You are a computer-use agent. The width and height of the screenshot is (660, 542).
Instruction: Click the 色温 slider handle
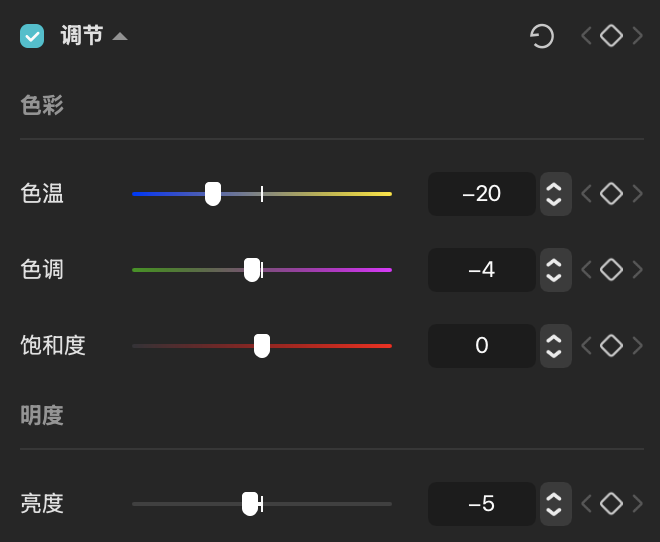tap(213, 194)
